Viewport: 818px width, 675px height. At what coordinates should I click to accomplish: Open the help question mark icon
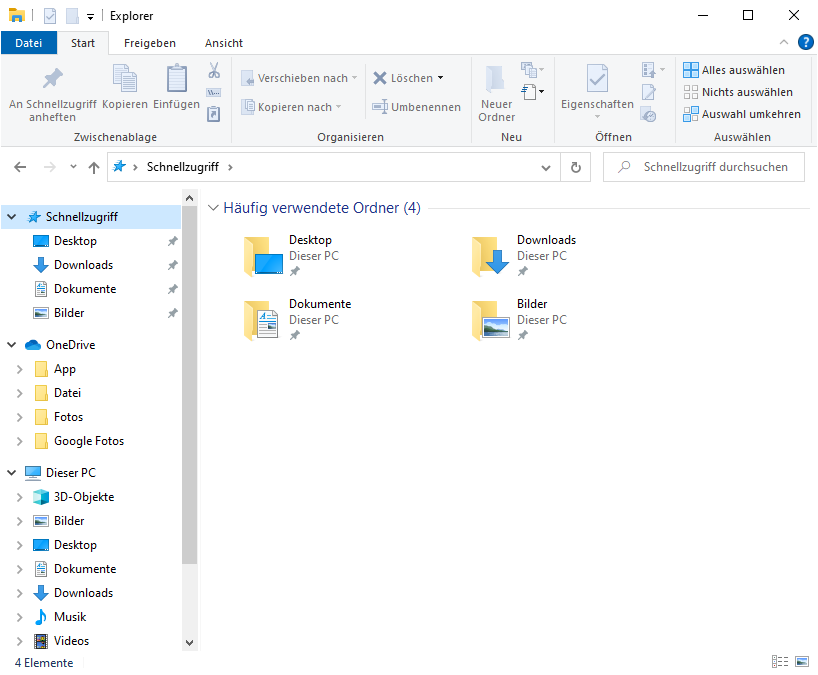click(805, 42)
